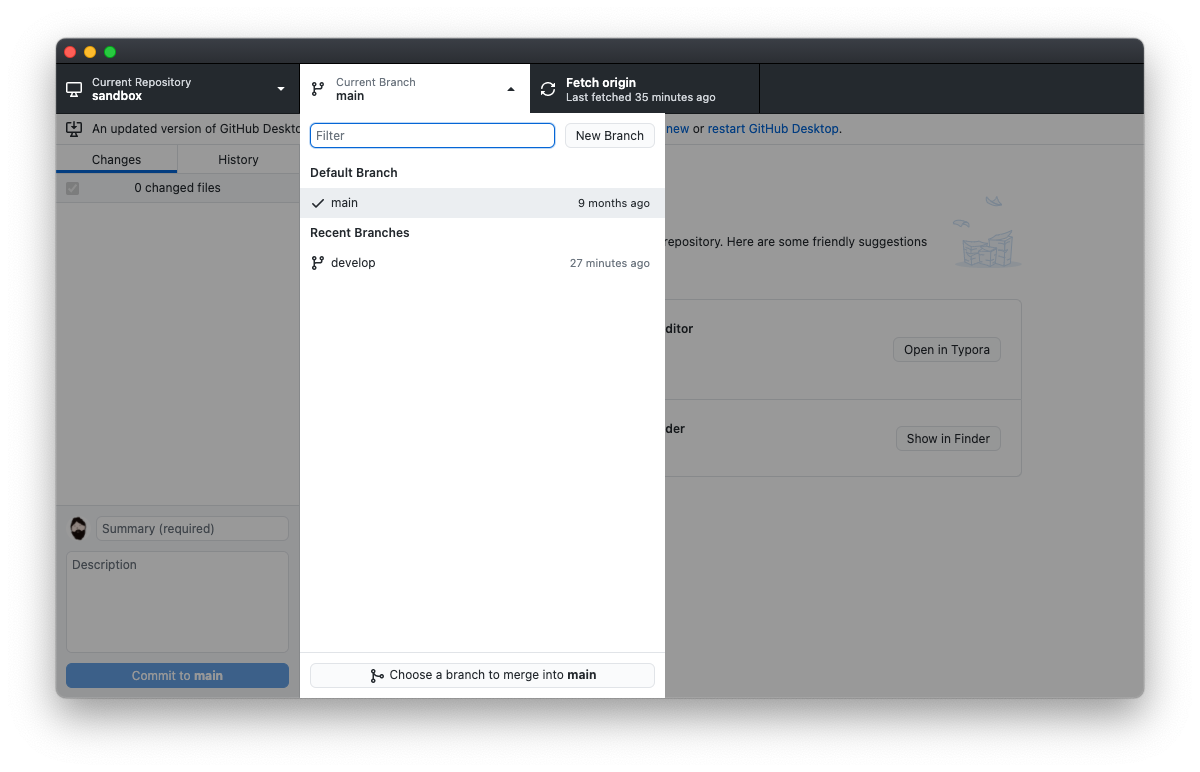Click the branch Filter input field
Viewport: 1200px width, 772px height.
click(432, 135)
